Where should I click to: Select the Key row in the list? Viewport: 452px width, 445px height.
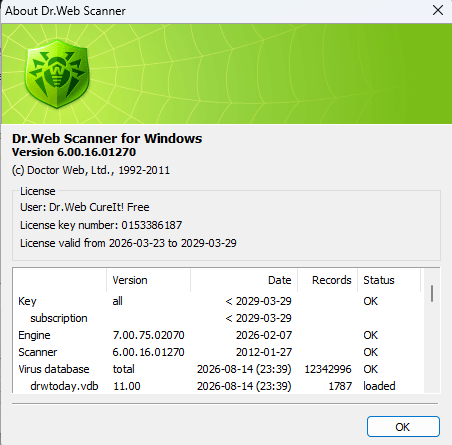click(218, 301)
